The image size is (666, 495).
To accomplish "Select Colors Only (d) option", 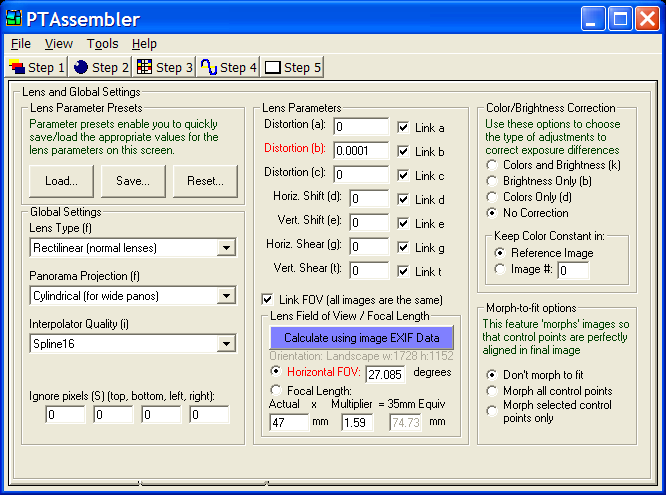I will pos(491,197).
